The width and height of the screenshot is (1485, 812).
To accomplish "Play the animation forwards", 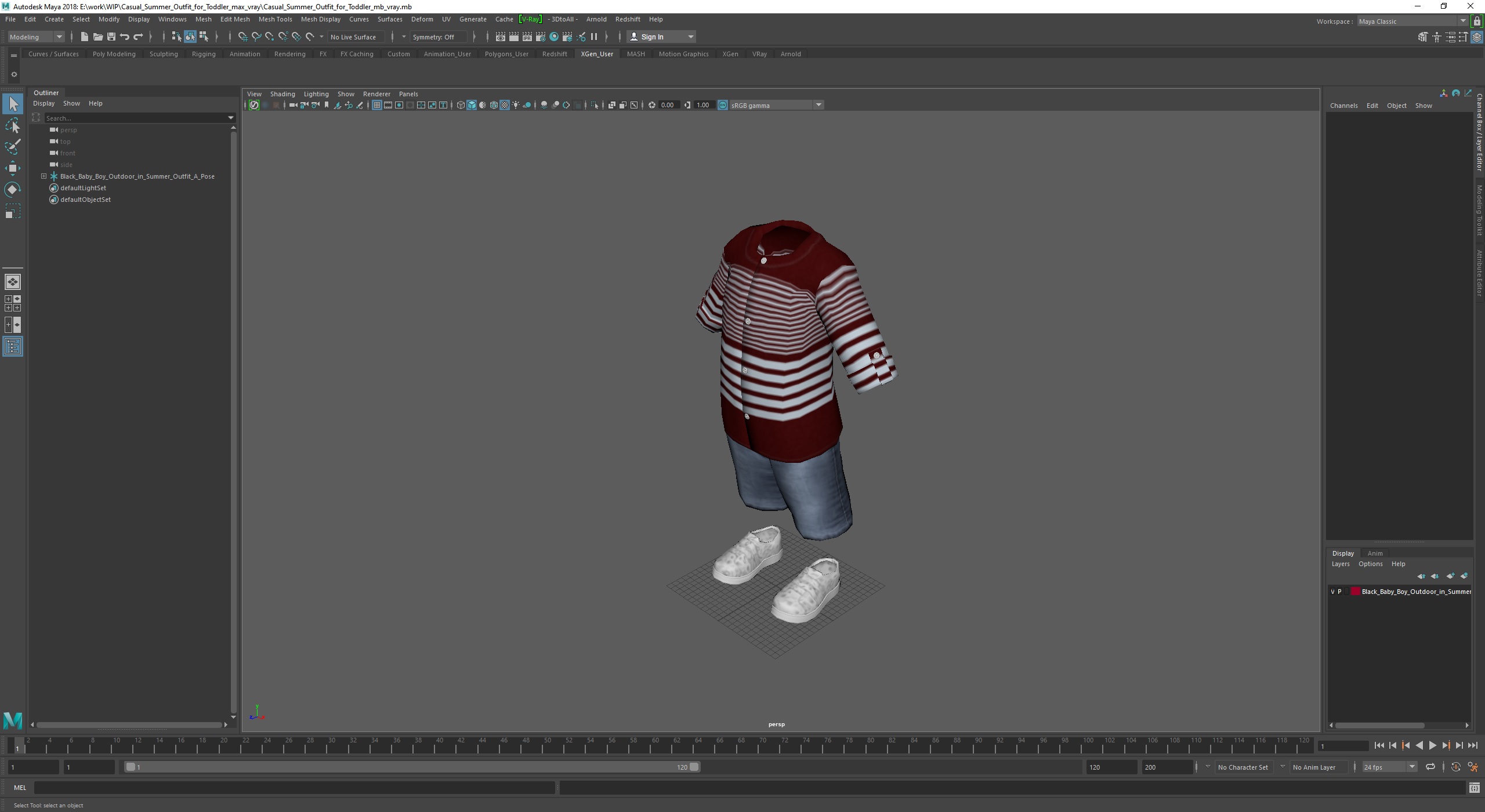I will pyautogui.click(x=1433, y=746).
